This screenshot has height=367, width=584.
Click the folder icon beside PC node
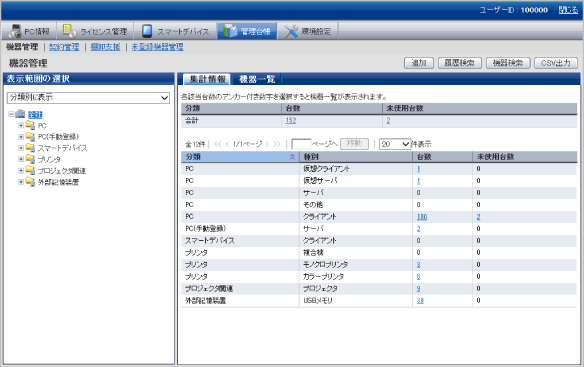[x=30, y=125]
